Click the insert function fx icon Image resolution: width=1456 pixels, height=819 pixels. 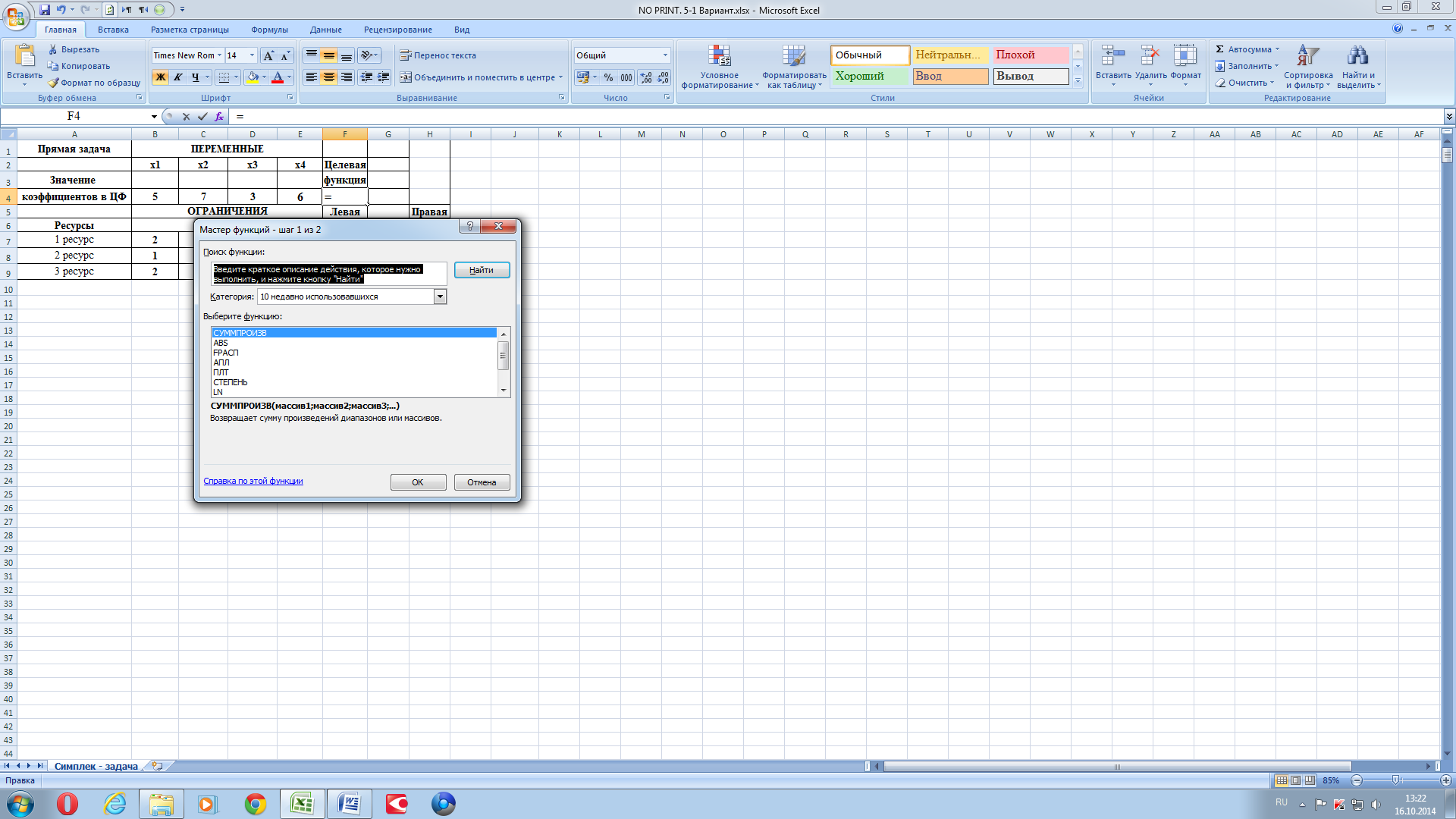(x=219, y=117)
